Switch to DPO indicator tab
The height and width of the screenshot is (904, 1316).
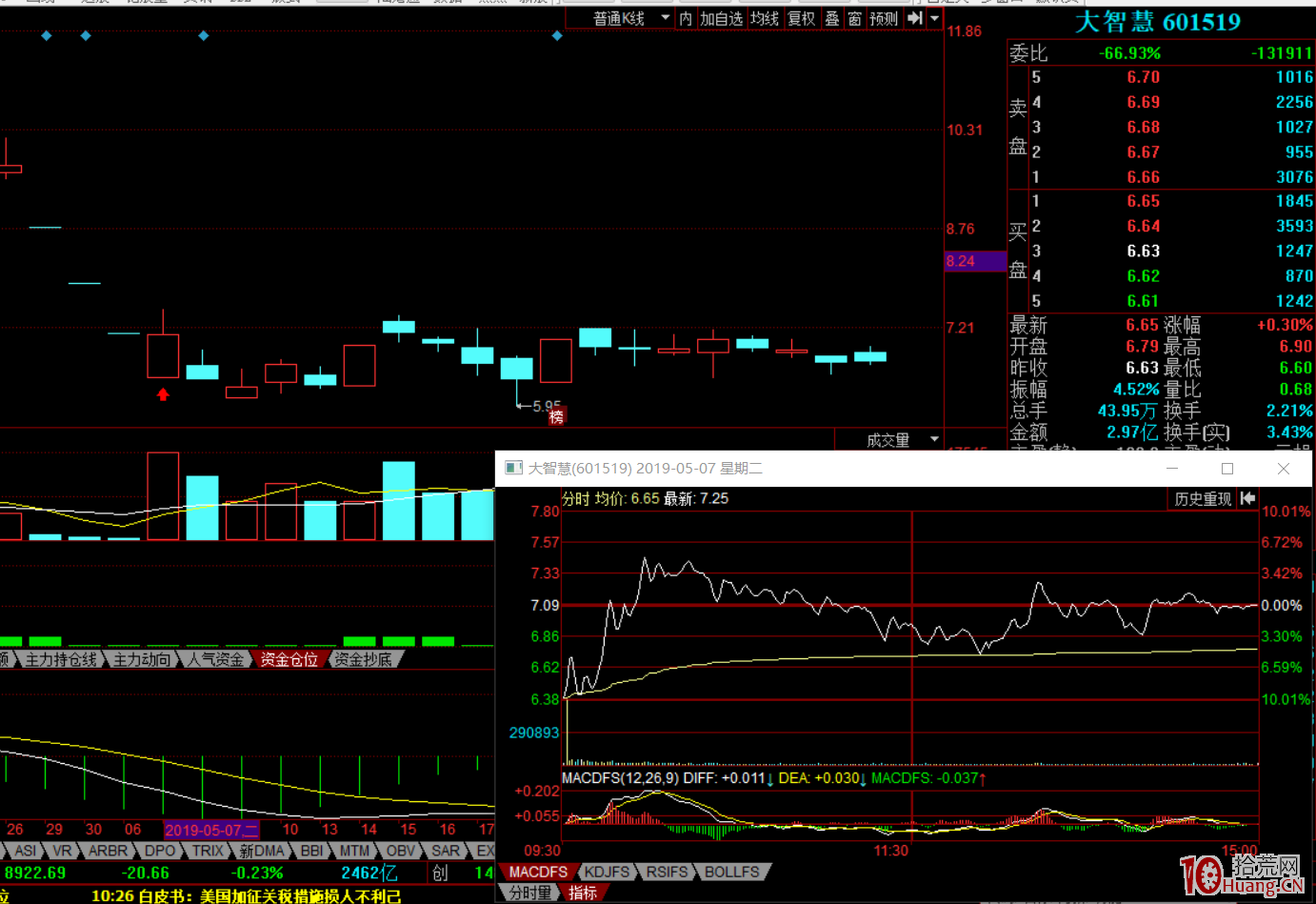160,851
